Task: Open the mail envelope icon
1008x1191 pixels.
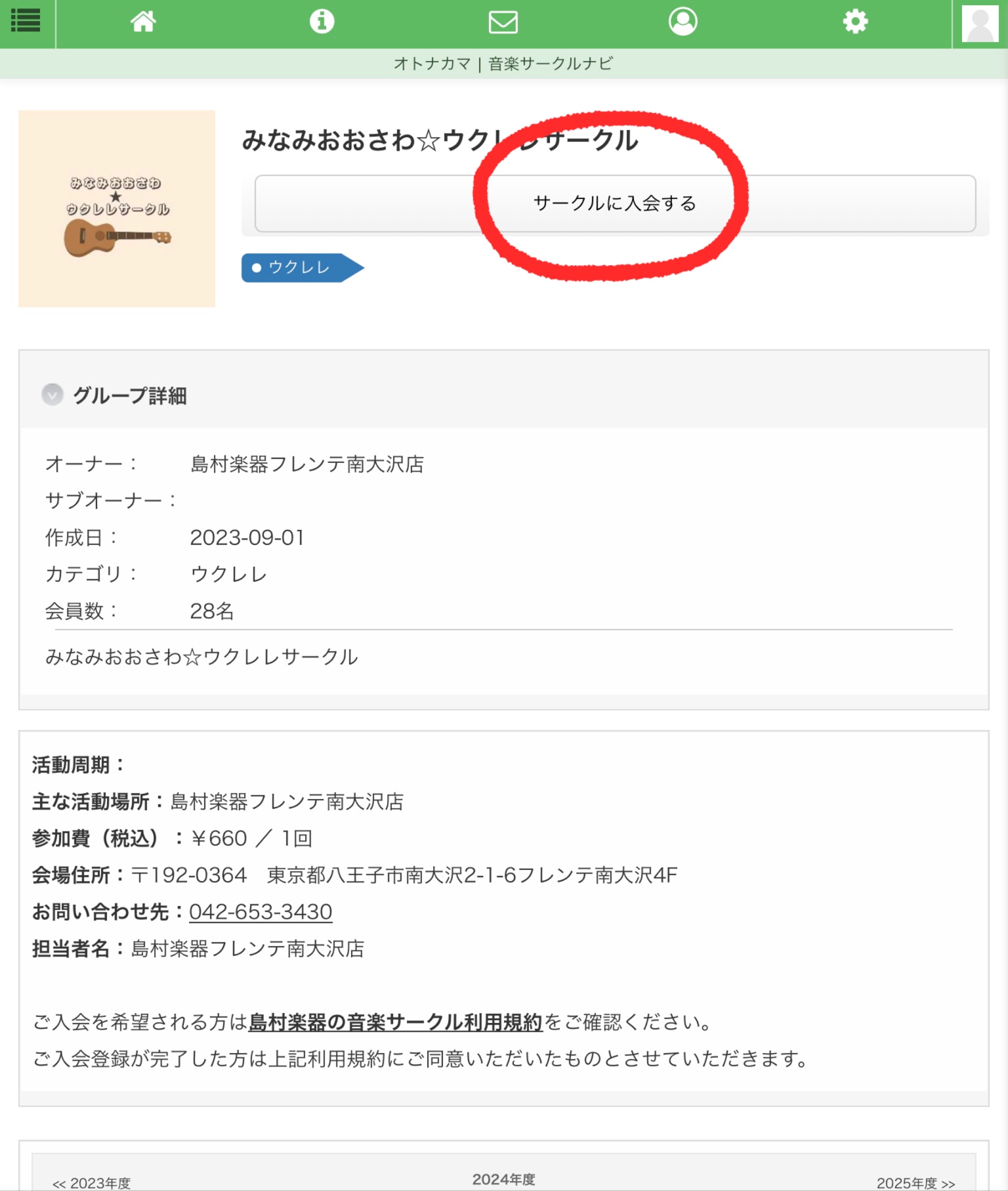Action: 503,22
